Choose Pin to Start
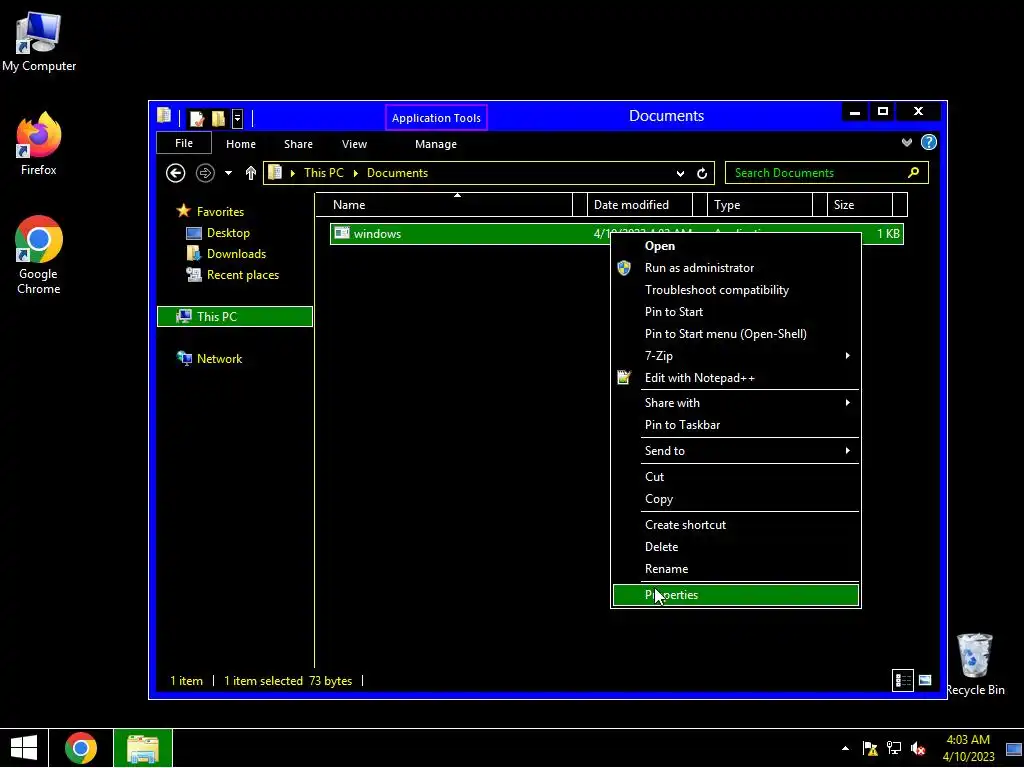 pyautogui.click(x=736, y=312)
